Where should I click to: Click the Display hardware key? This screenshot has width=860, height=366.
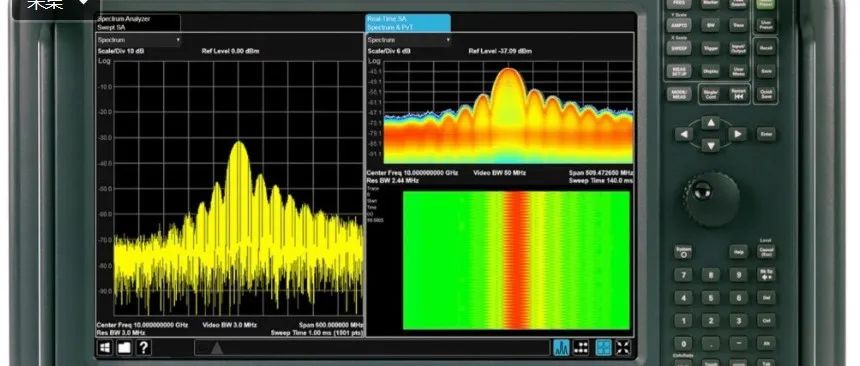711,71
